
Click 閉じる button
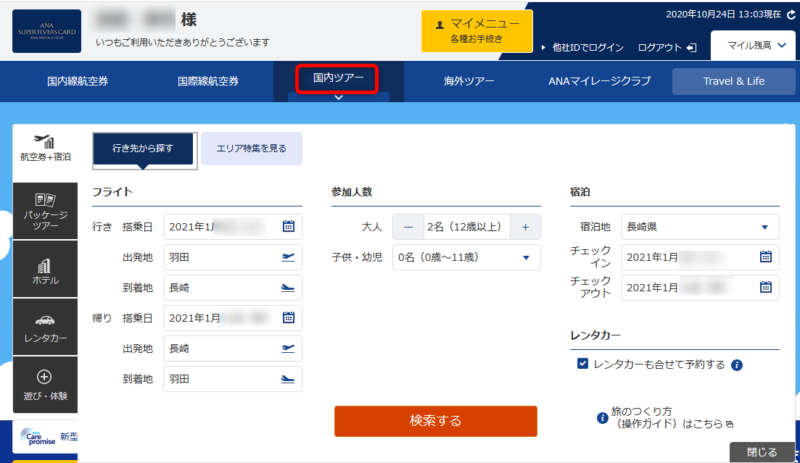pyautogui.click(x=762, y=452)
